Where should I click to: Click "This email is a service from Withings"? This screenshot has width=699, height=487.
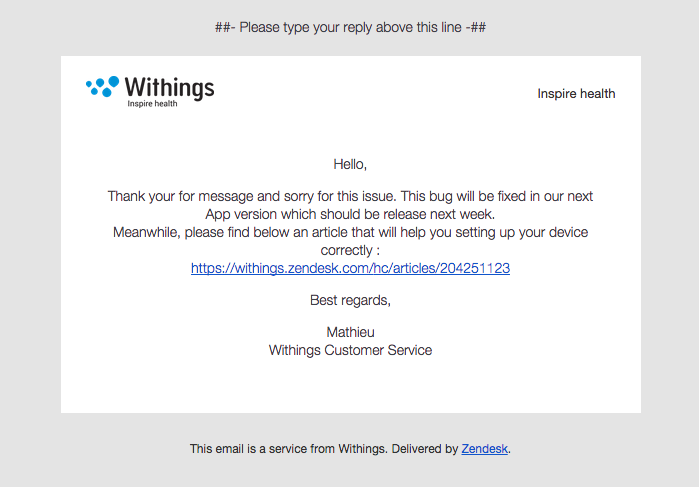pos(288,449)
